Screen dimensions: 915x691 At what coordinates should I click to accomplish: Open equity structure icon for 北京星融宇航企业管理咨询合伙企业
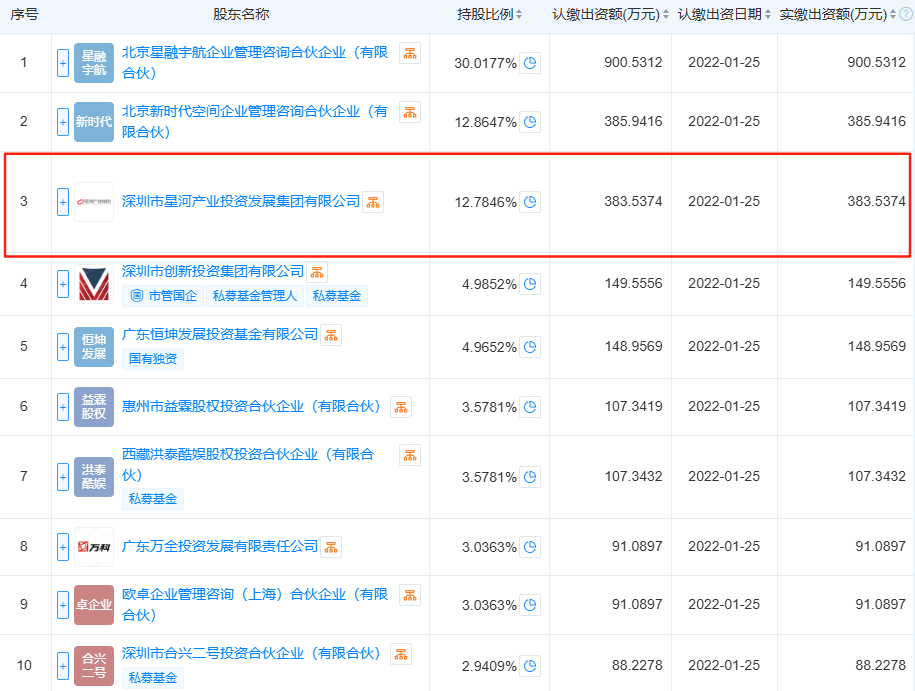point(410,53)
